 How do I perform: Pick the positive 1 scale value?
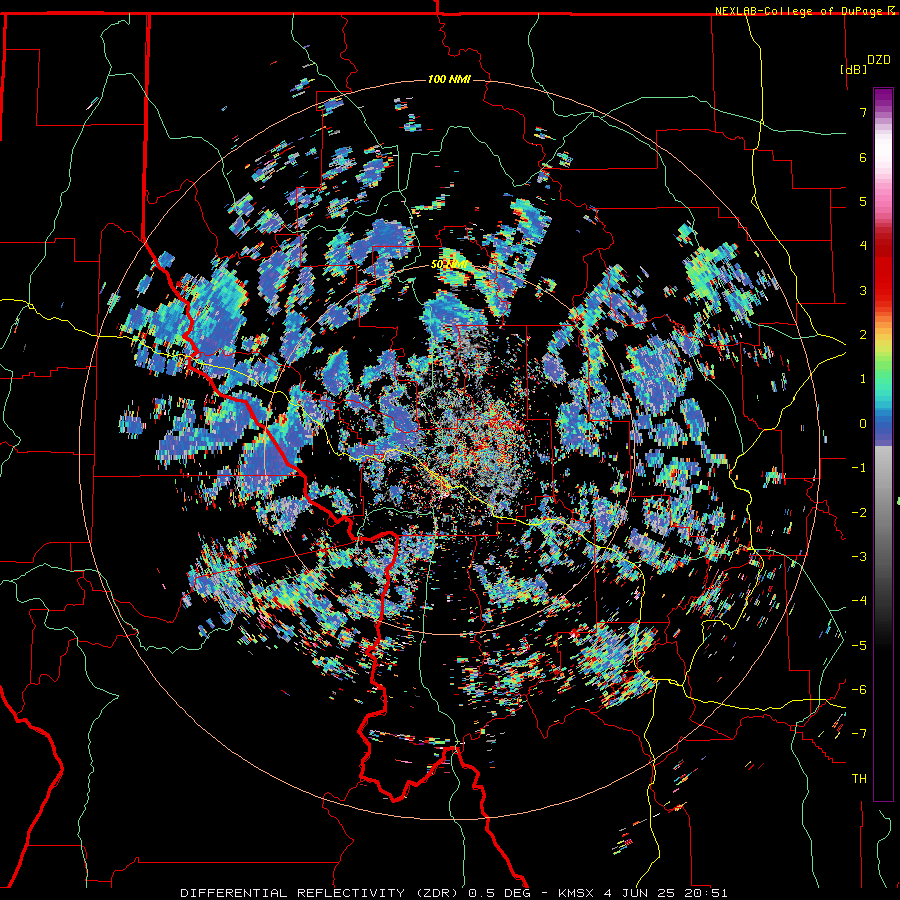tap(863, 379)
